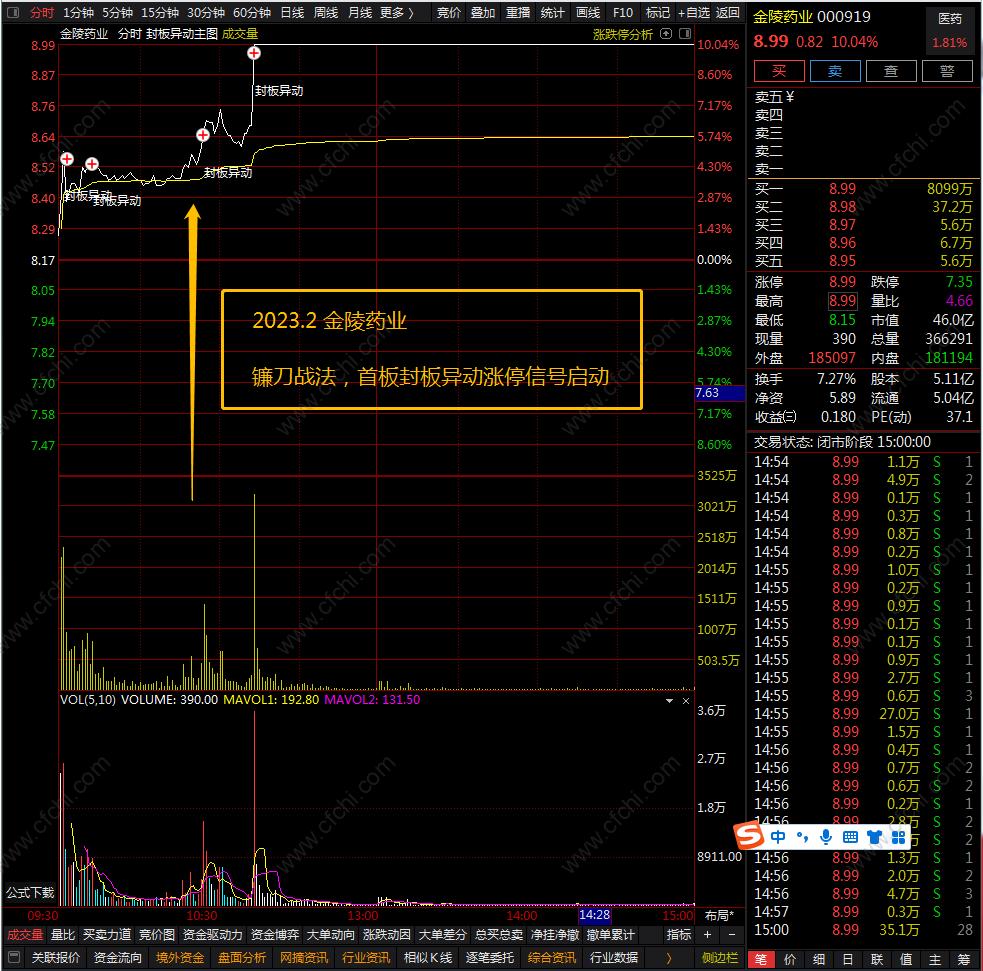The image size is (983, 971).
Task: Click the 警 alert button
Action: tap(947, 71)
